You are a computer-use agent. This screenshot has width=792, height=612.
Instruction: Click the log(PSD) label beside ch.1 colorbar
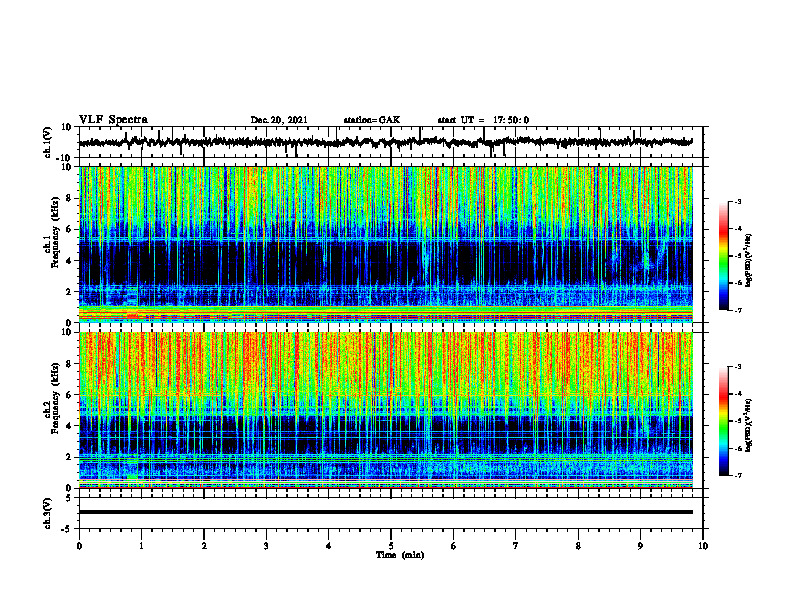(x=748, y=260)
